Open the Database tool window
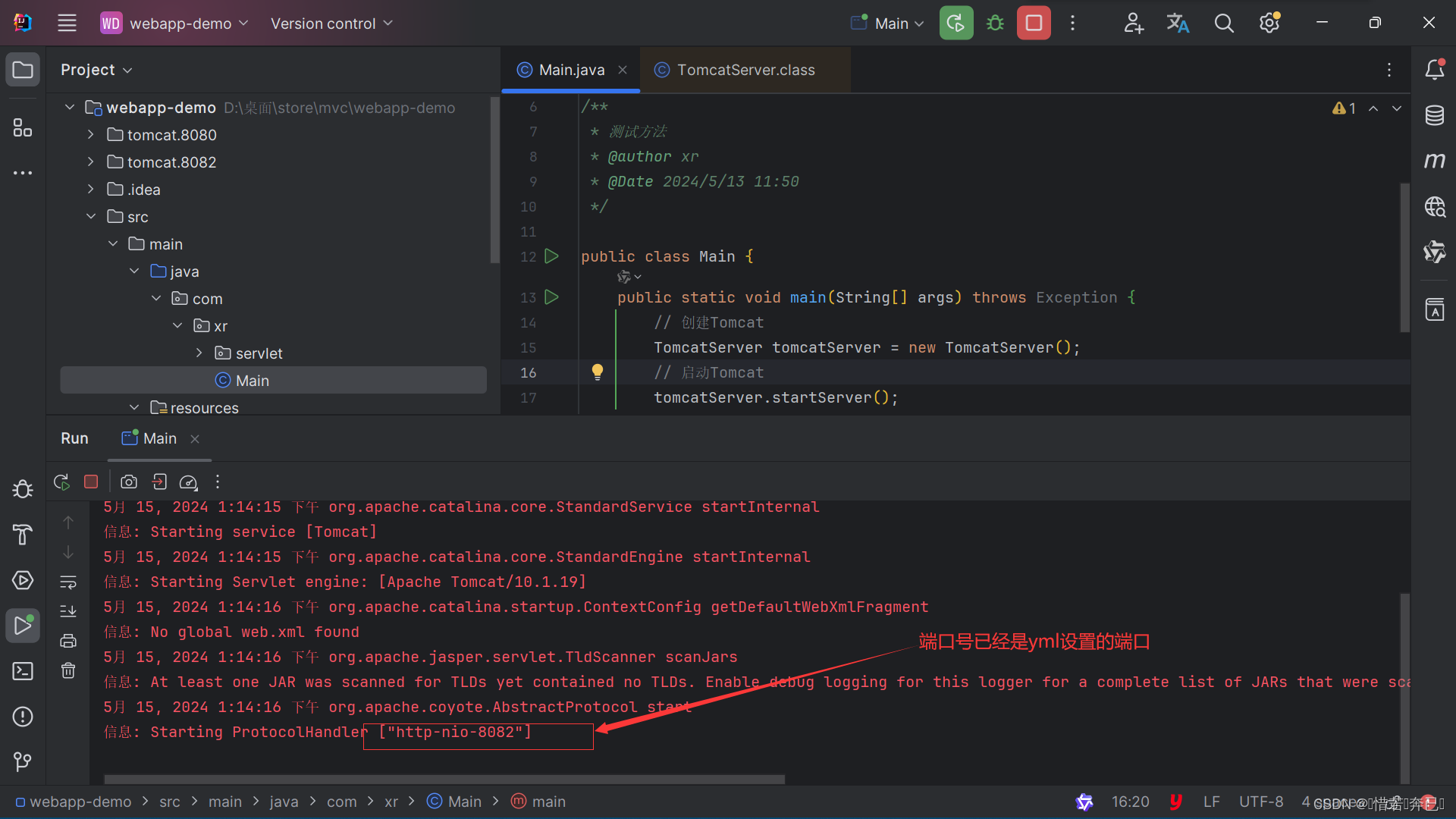Viewport: 1456px width, 819px height. tap(1434, 116)
